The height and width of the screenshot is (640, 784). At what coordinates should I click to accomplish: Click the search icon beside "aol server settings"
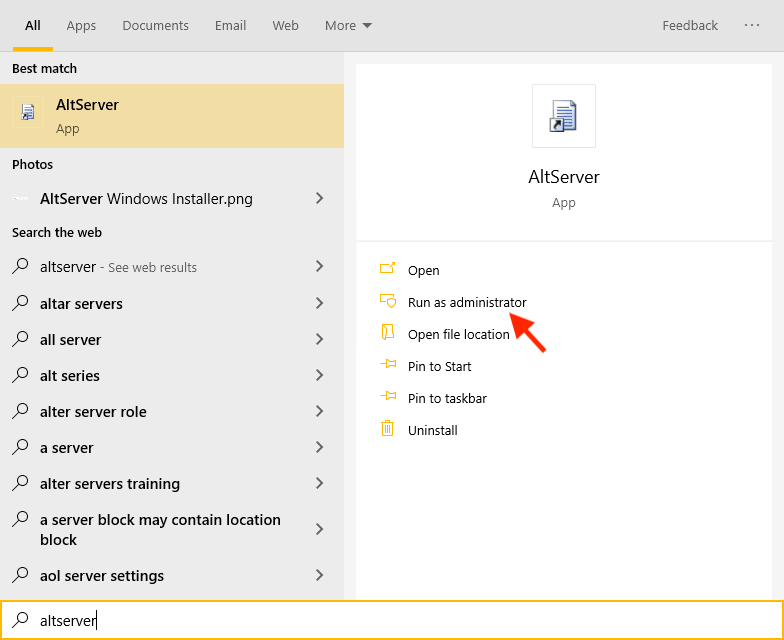pos(20,574)
